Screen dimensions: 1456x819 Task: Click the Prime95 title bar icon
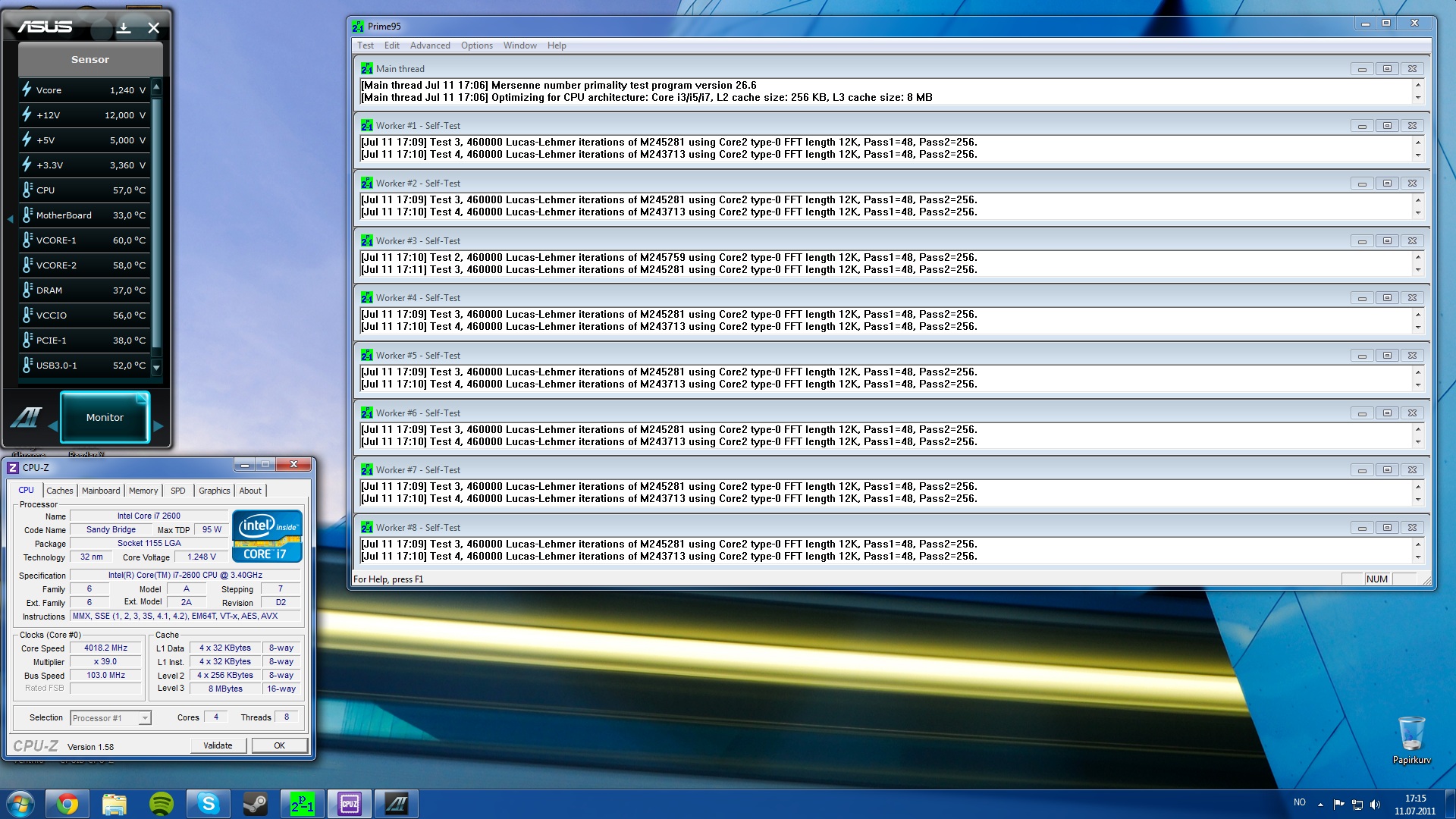tap(358, 27)
